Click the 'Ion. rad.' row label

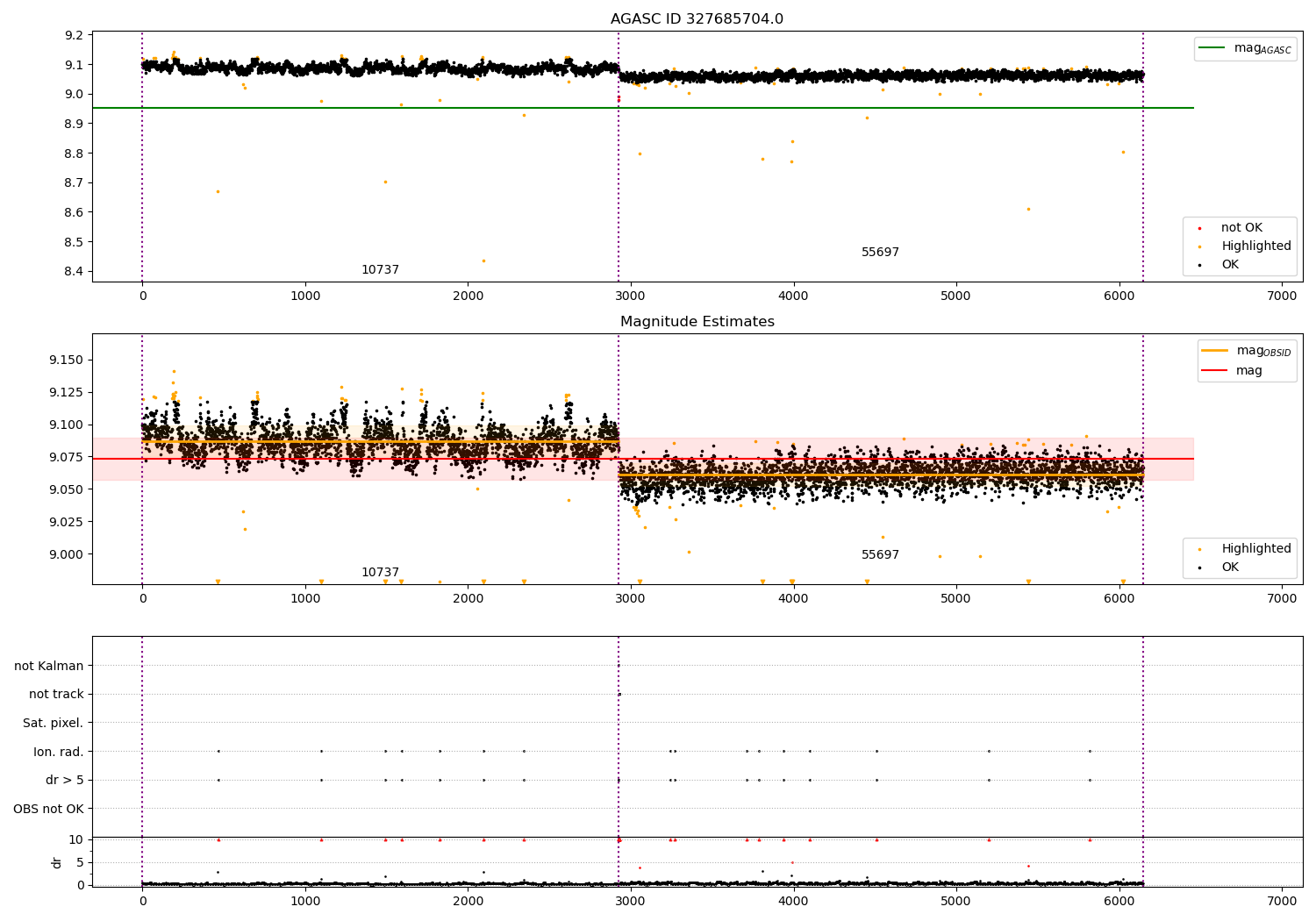(59, 752)
